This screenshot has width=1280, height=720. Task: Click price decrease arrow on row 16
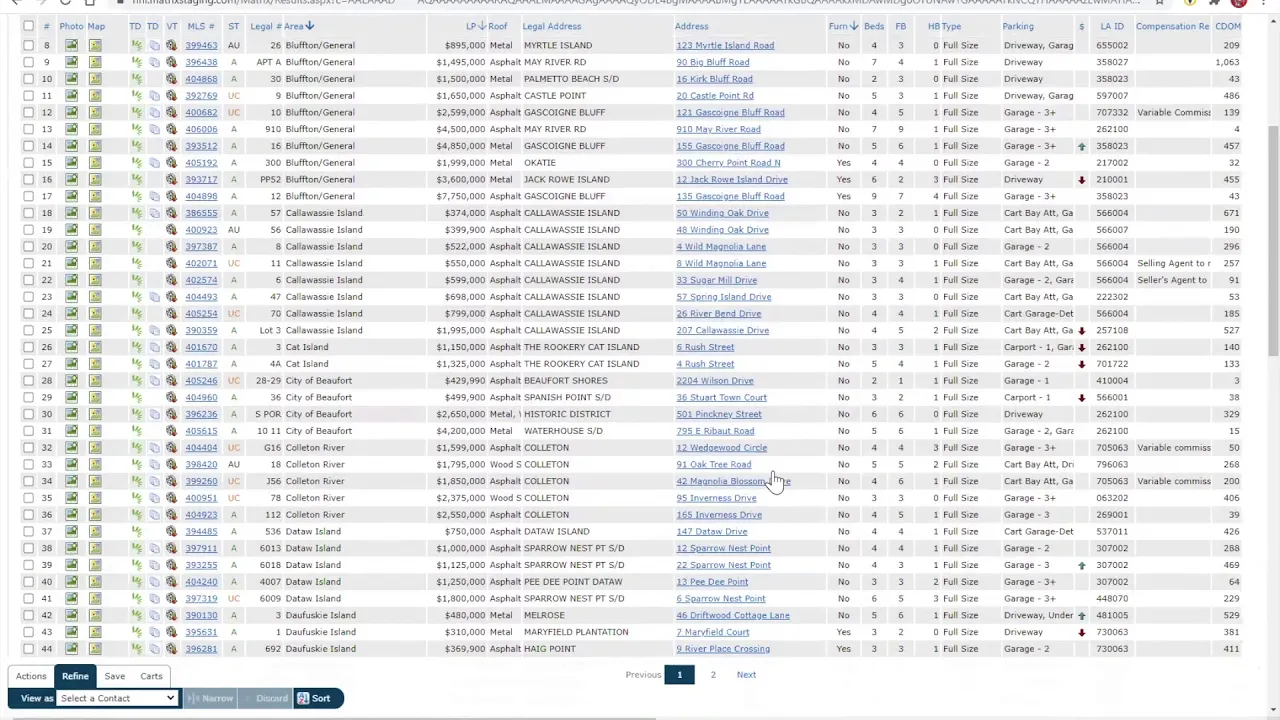point(1081,180)
